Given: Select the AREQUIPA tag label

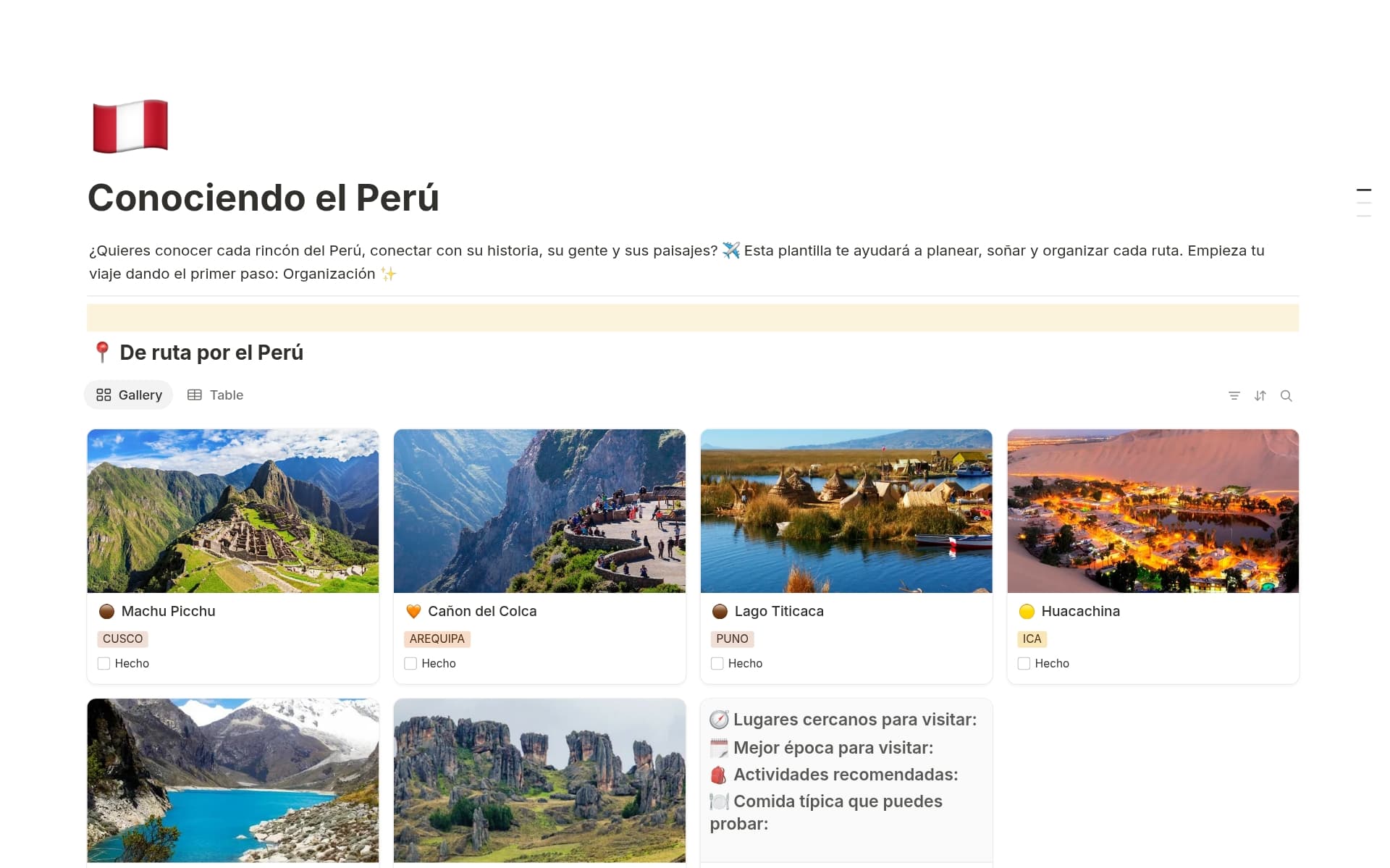Looking at the screenshot, I should coord(437,639).
